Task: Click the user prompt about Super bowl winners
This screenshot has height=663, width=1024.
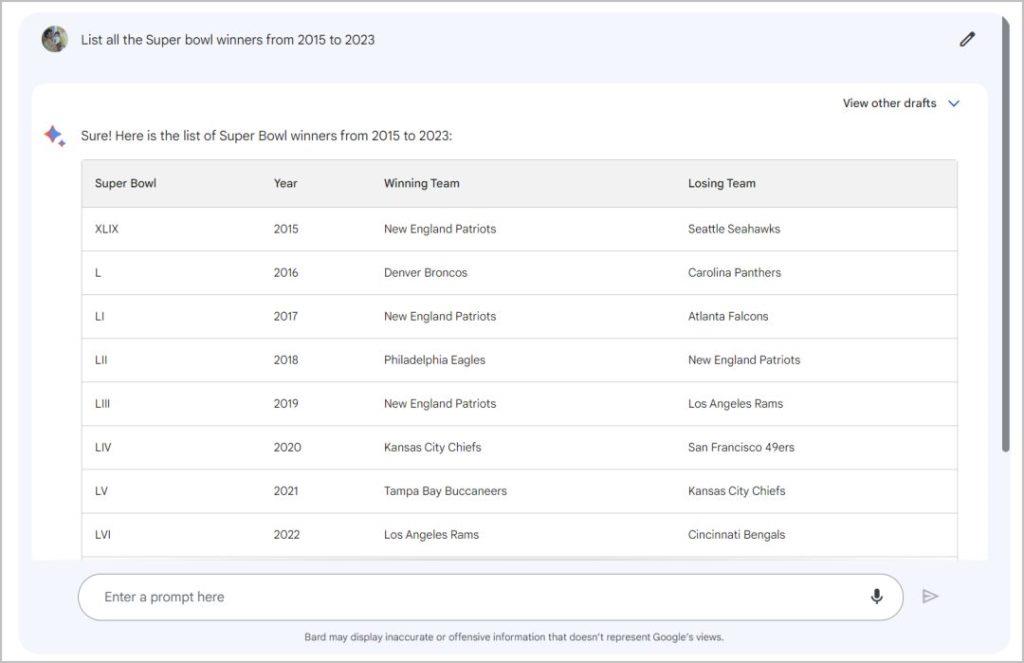Action: pyautogui.click(x=228, y=40)
